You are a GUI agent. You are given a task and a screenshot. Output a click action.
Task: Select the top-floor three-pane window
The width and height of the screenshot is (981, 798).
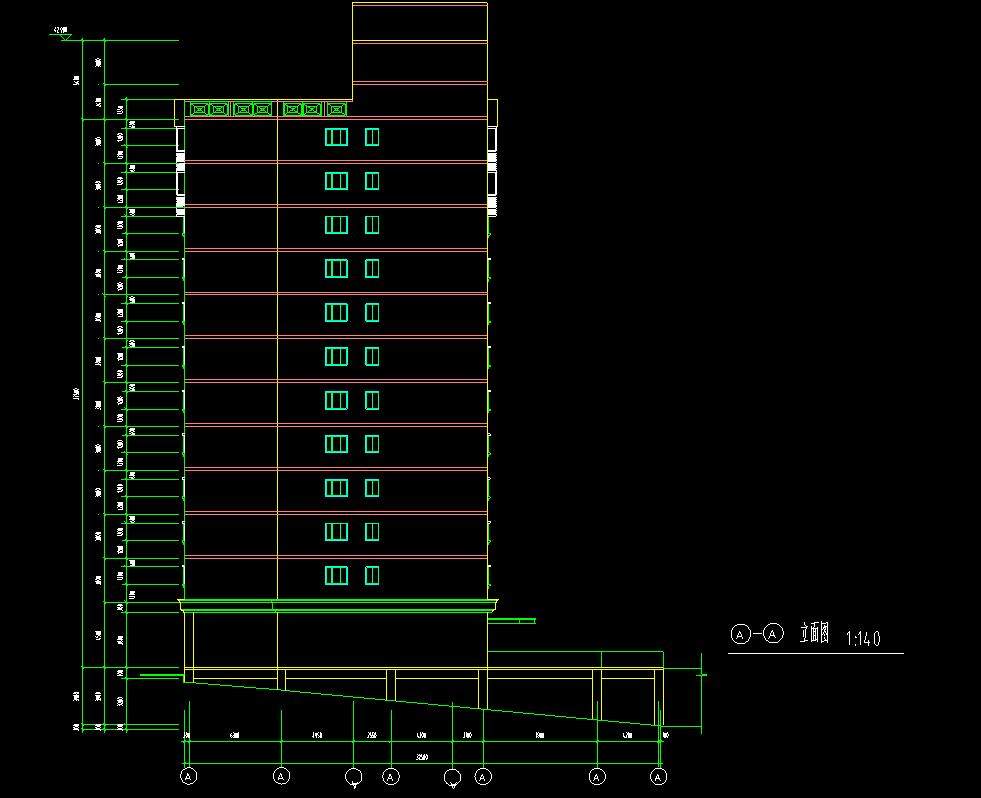click(x=336, y=137)
